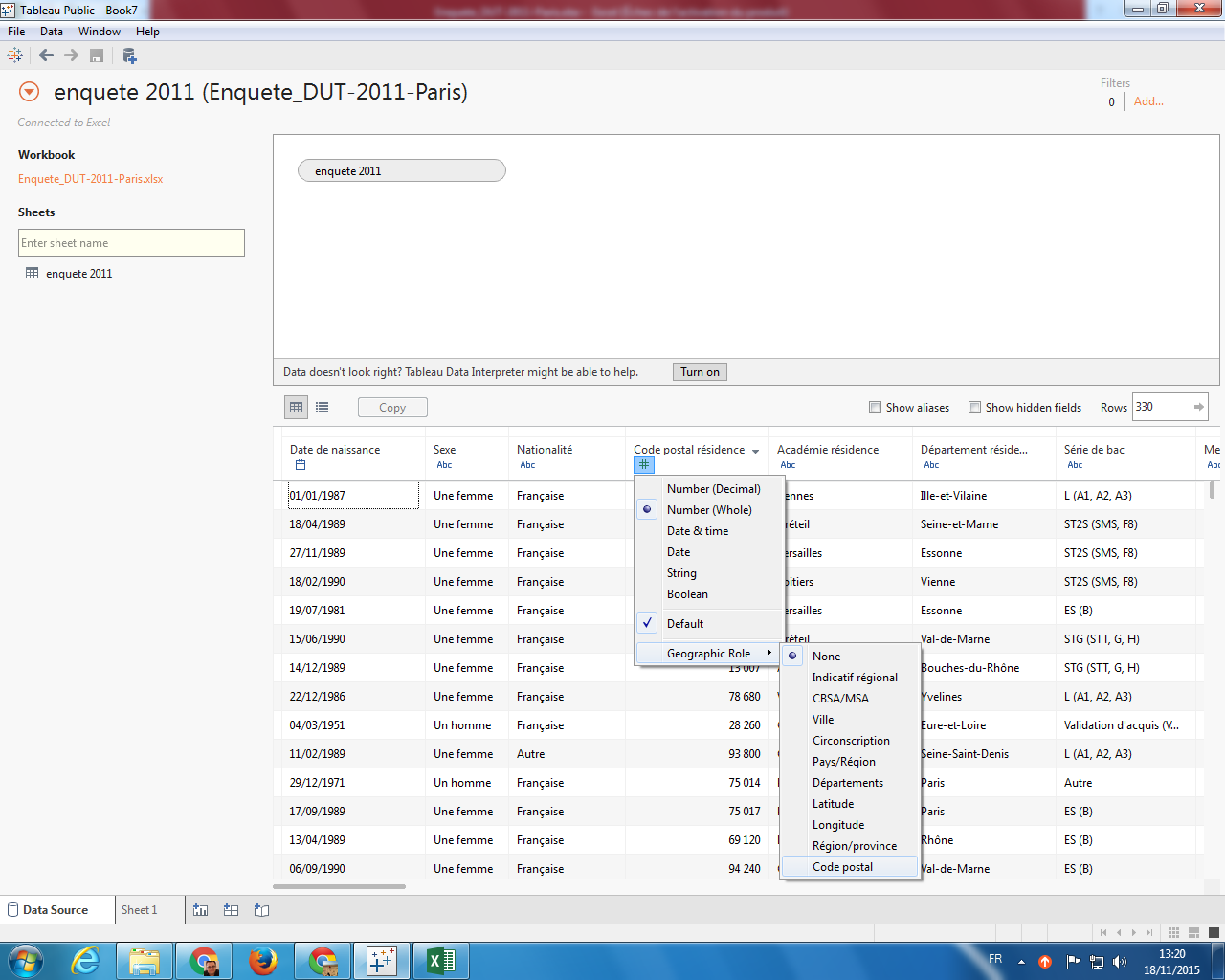Click the new dashboard icon
This screenshot has height=980, width=1225.
(x=231, y=910)
